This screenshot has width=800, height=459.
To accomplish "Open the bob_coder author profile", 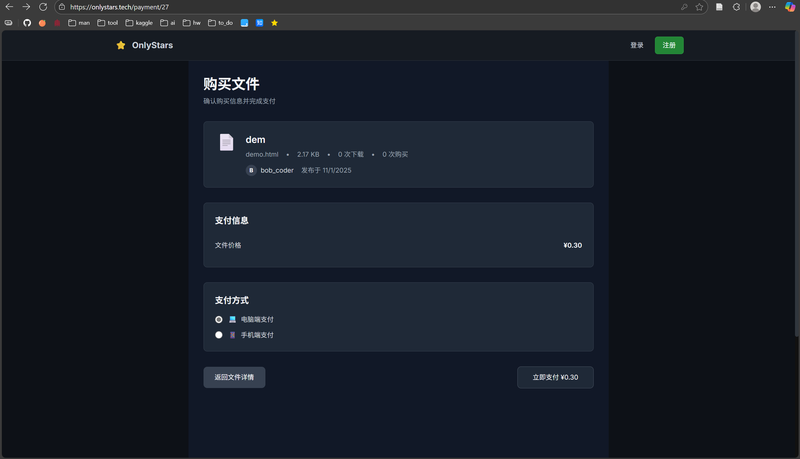I will [x=277, y=170].
